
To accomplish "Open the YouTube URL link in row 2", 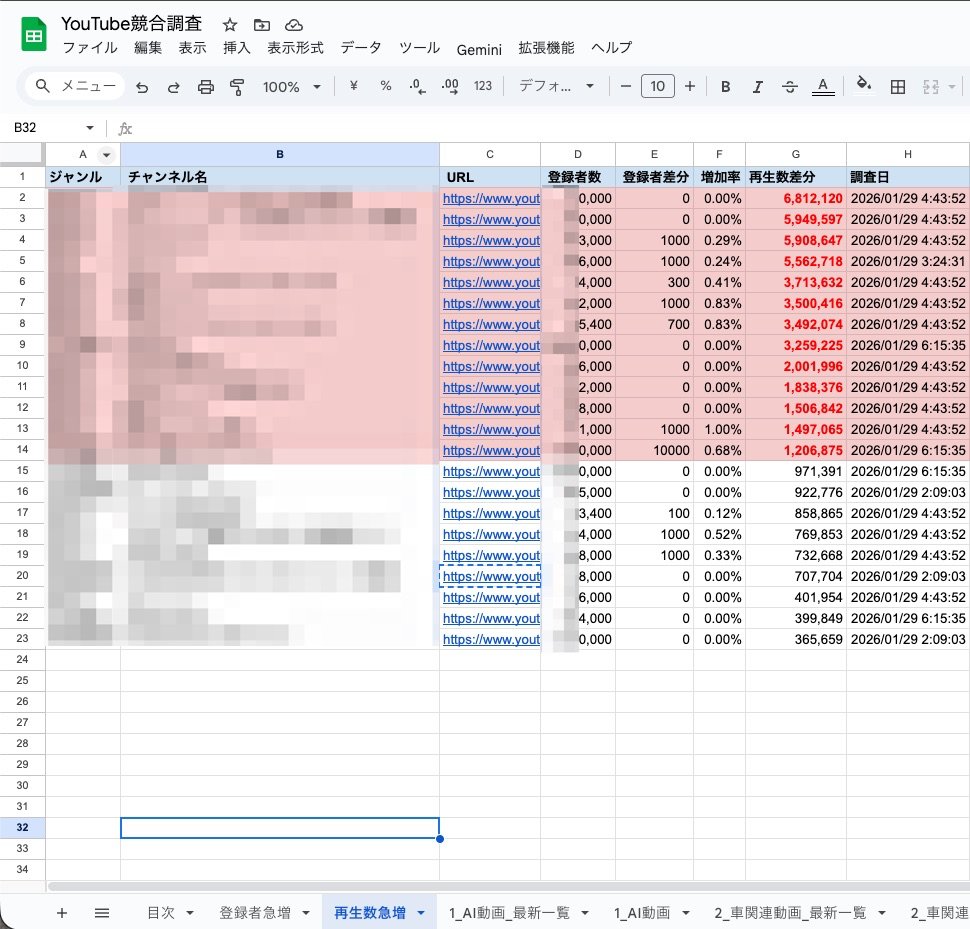I will [x=491, y=198].
